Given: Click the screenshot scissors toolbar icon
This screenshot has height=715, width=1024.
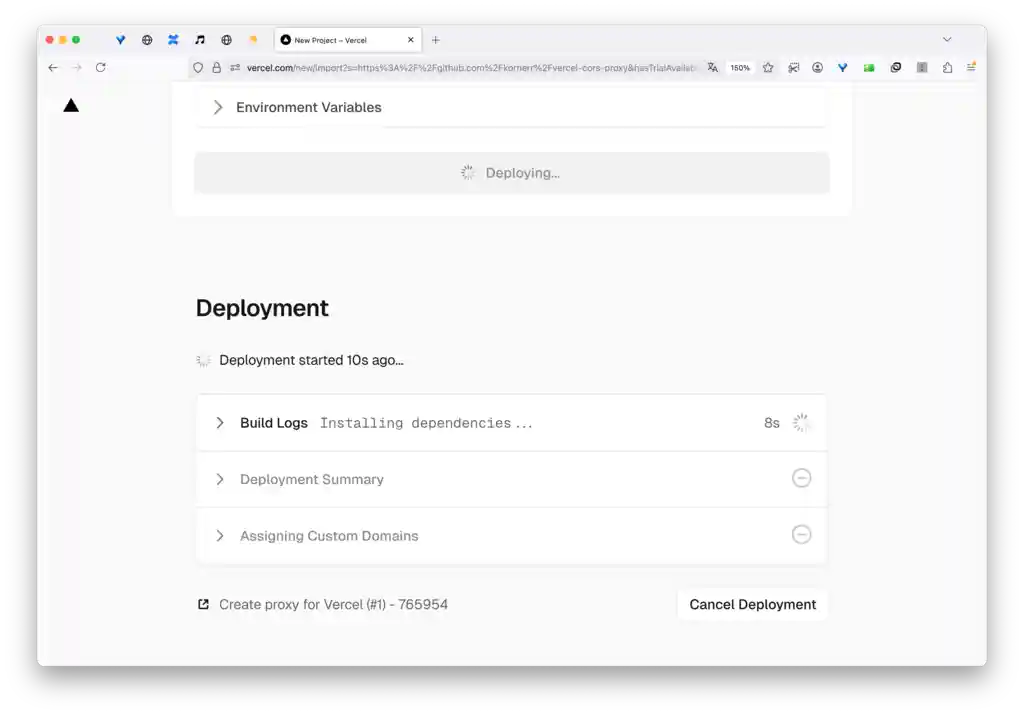Looking at the screenshot, I should click(x=793, y=67).
